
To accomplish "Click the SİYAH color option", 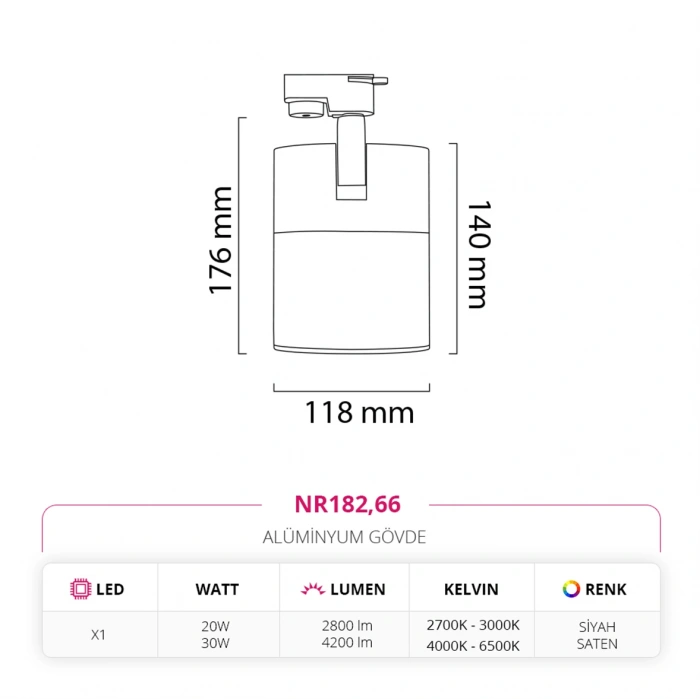I will pyautogui.click(x=597, y=624).
